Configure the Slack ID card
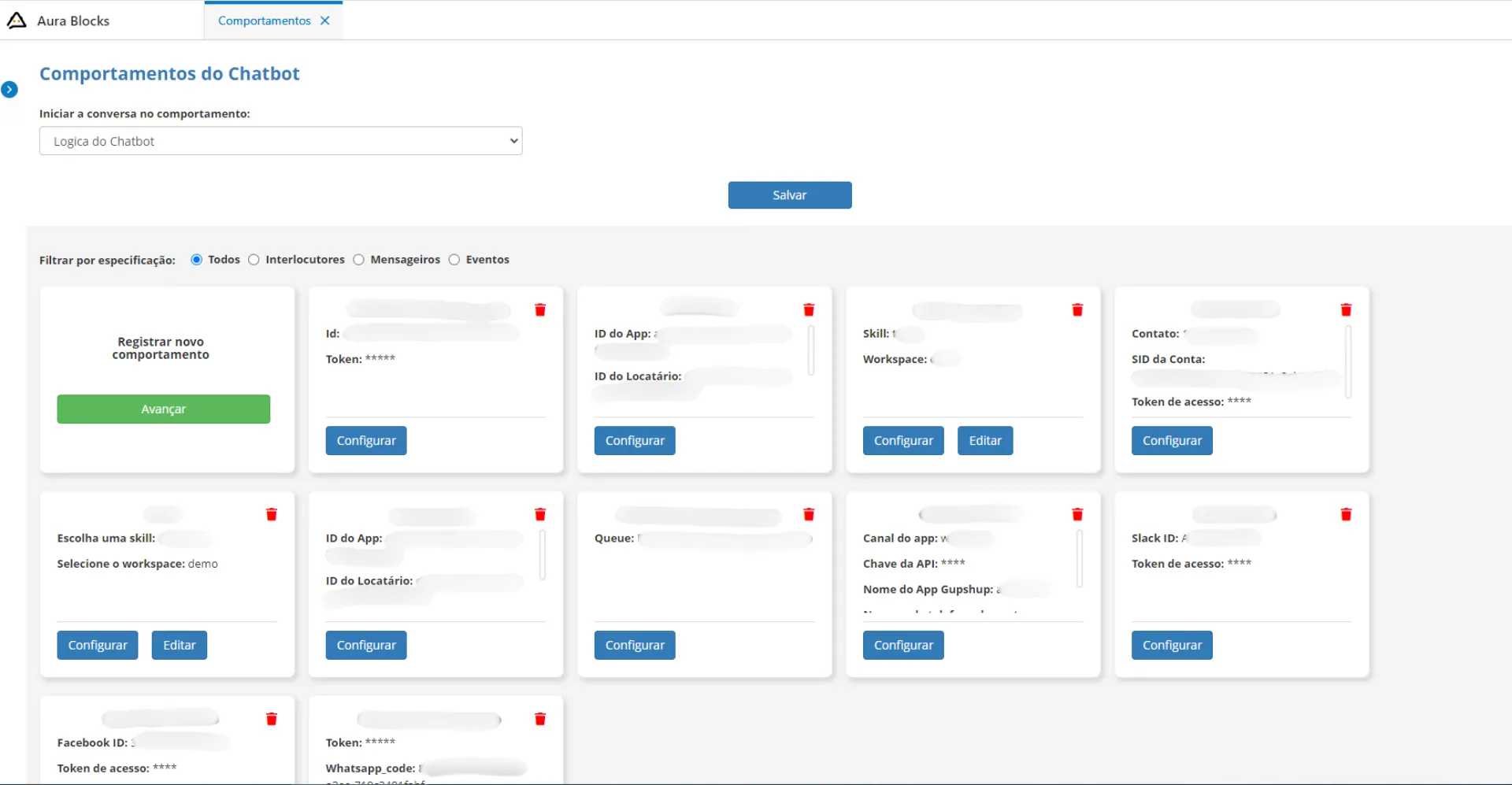This screenshot has height=785, width=1512. tap(1172, 645)
